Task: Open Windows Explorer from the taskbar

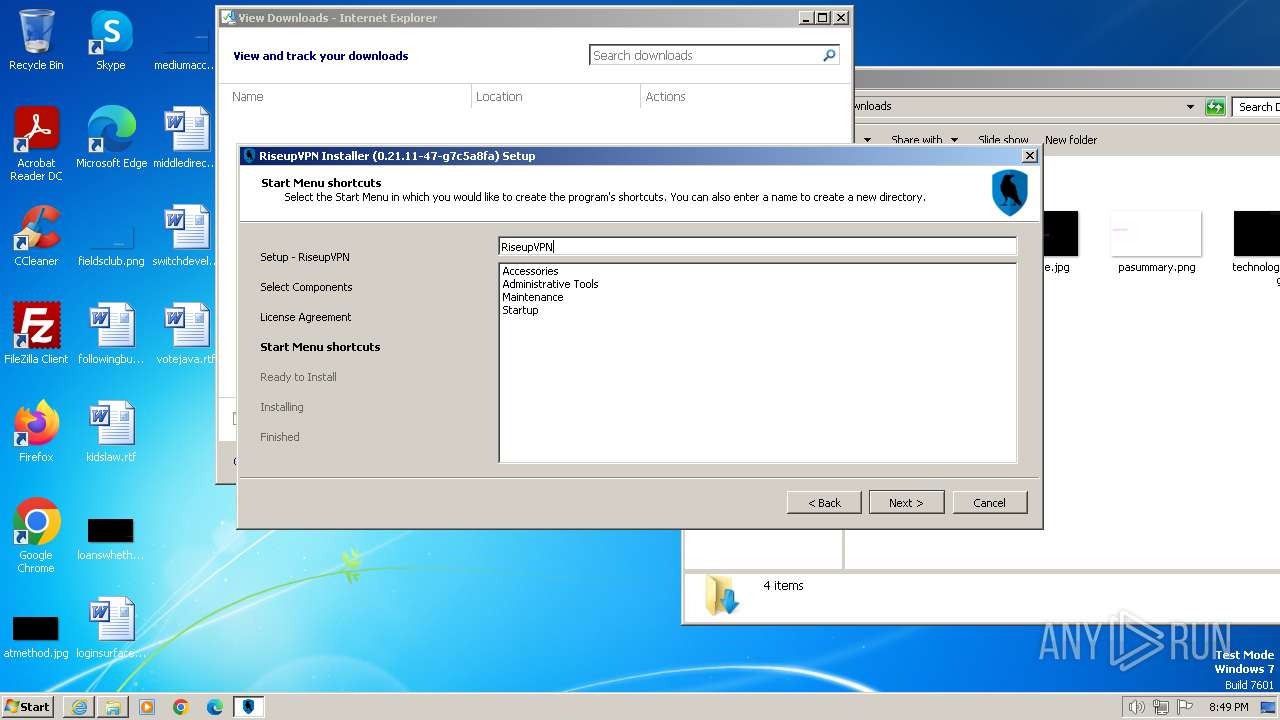Action: click(x=113, y=707)
